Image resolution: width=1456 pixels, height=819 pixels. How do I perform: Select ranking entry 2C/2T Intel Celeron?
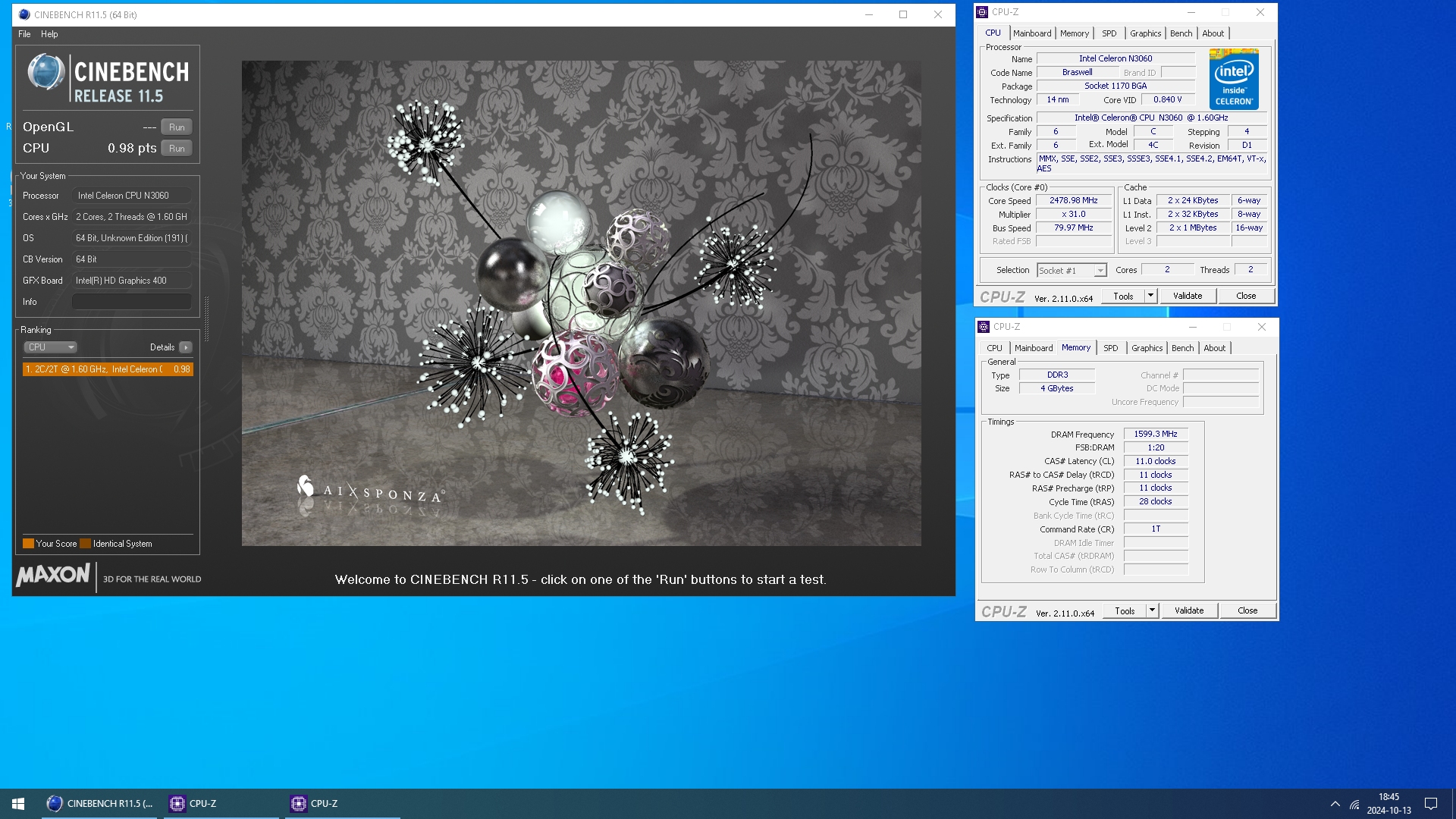(x=108, y=369)
